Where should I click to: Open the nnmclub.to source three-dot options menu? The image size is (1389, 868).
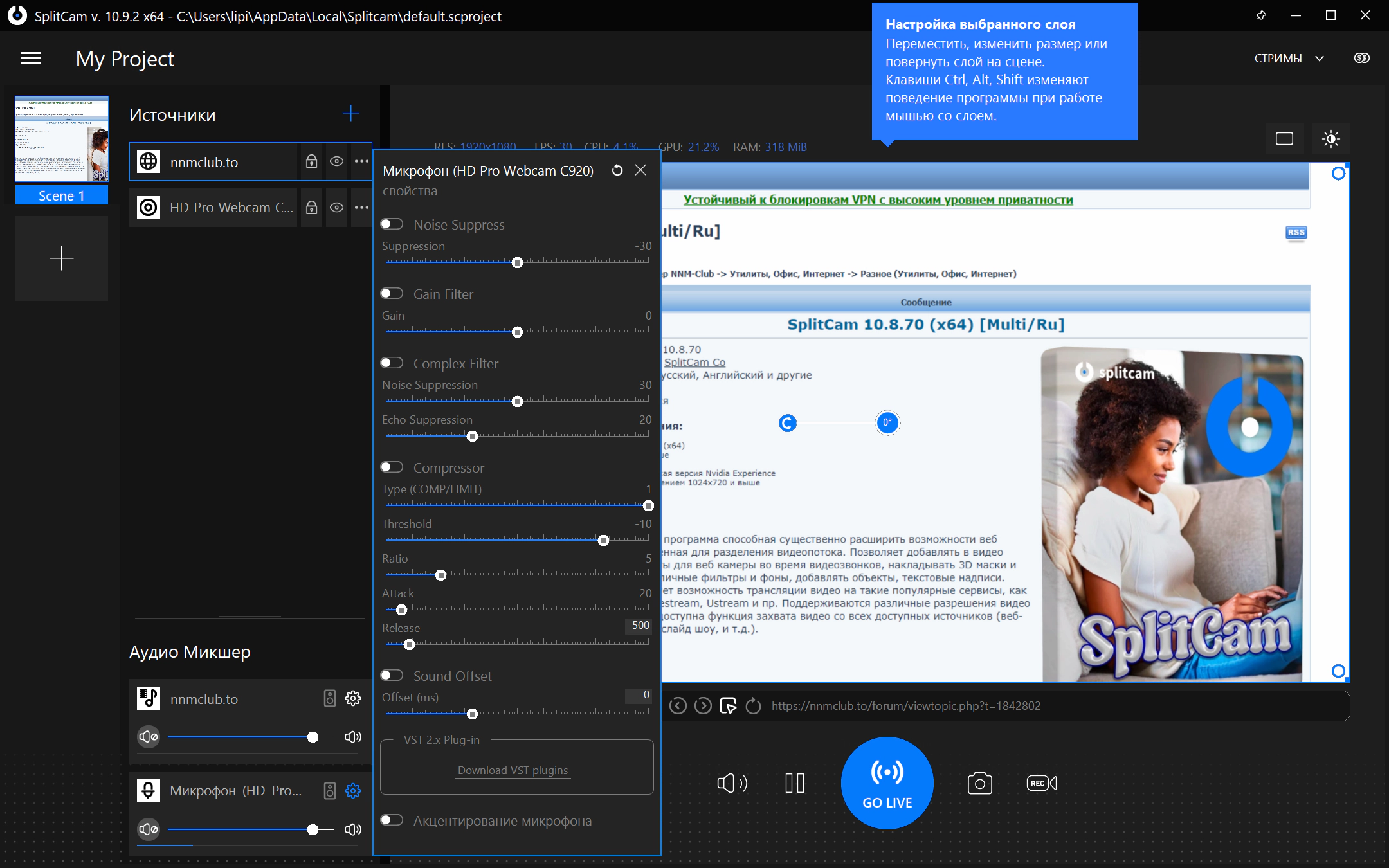[x=361, y=161]
